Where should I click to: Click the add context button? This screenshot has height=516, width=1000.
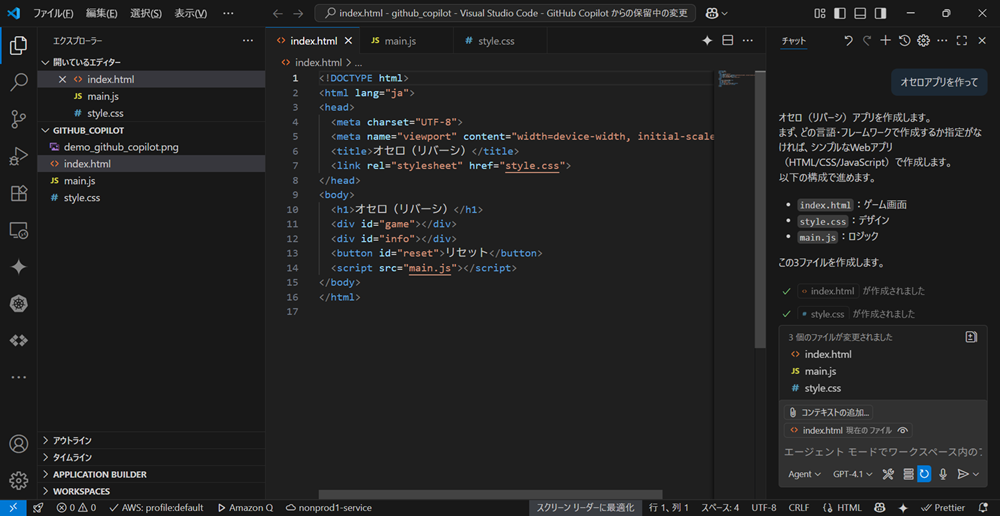tap(829, 413)
